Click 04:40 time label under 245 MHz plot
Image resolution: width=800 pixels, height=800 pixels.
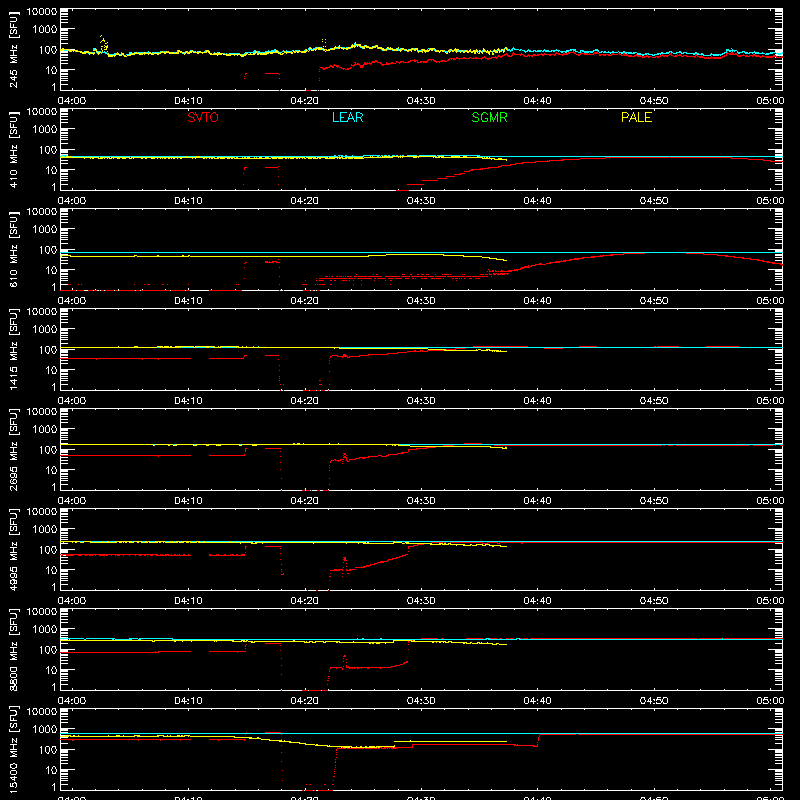[x=537, y=101]
